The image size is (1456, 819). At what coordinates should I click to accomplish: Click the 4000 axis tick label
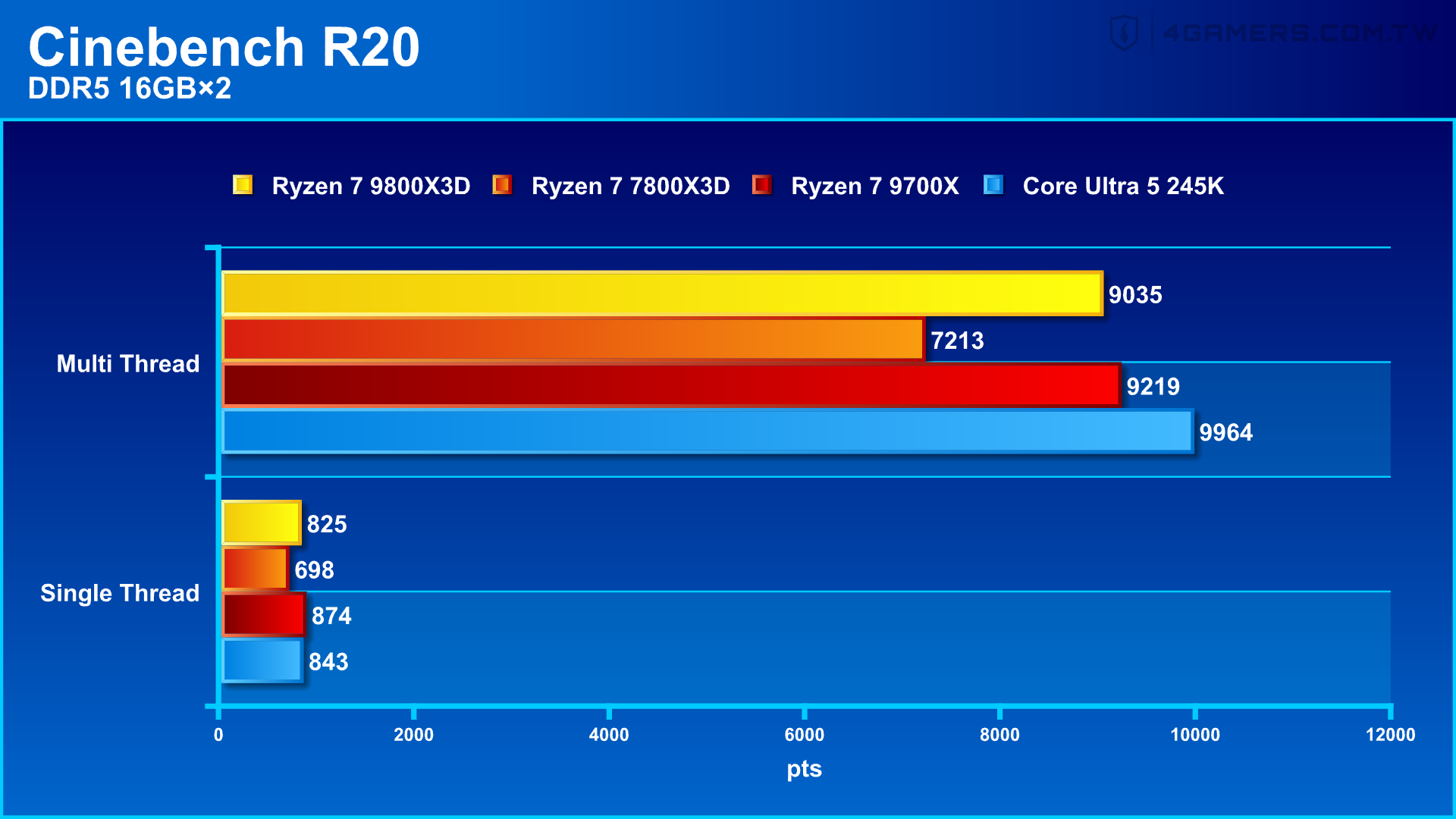click(609, 735)
